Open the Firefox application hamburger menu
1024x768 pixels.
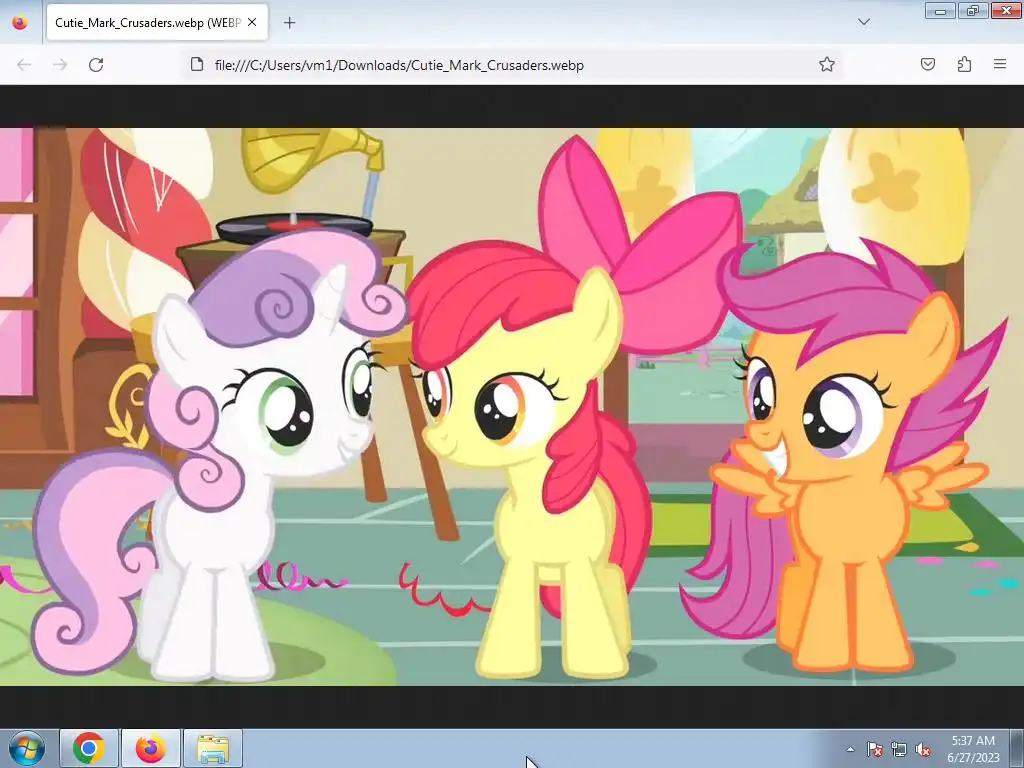(1000, 64)
